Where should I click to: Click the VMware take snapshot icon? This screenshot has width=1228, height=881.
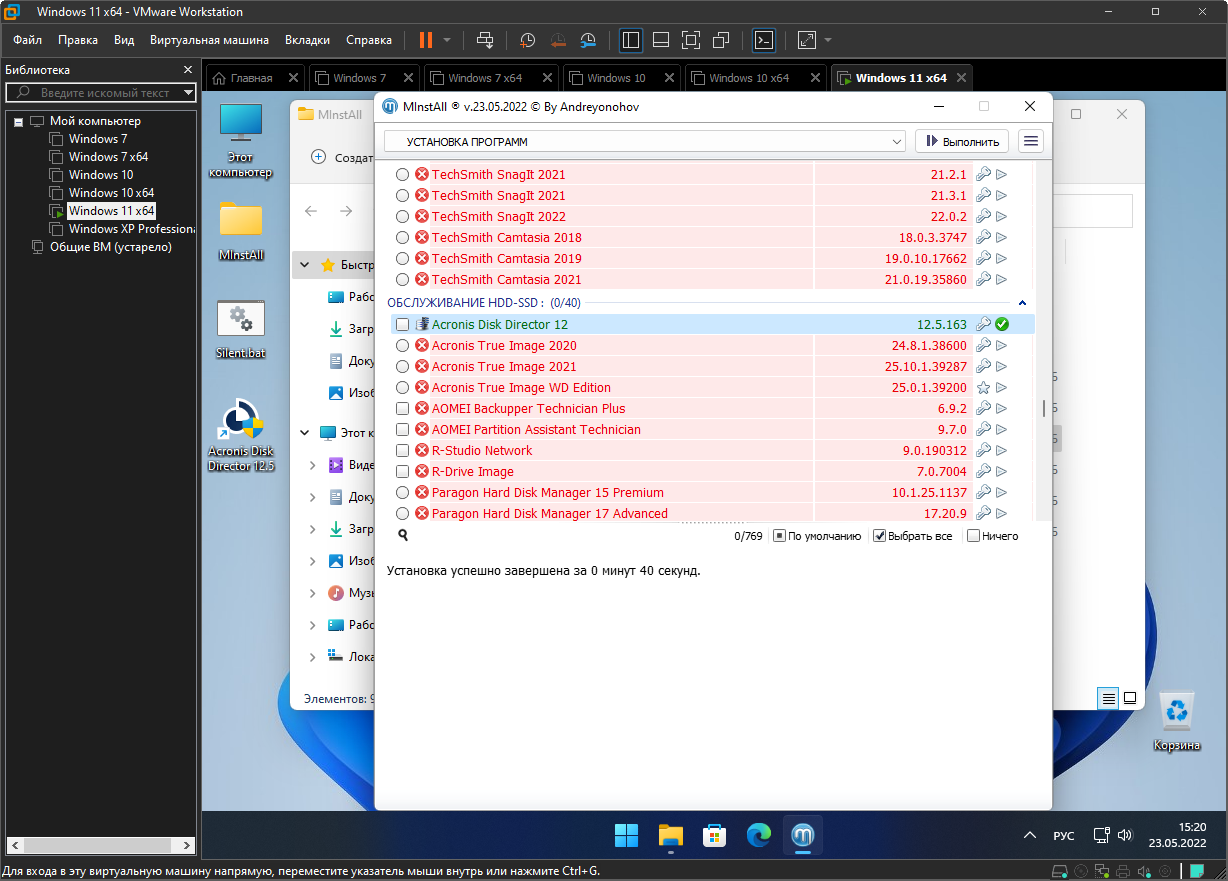pyautogui.click(x=527, y=41)
